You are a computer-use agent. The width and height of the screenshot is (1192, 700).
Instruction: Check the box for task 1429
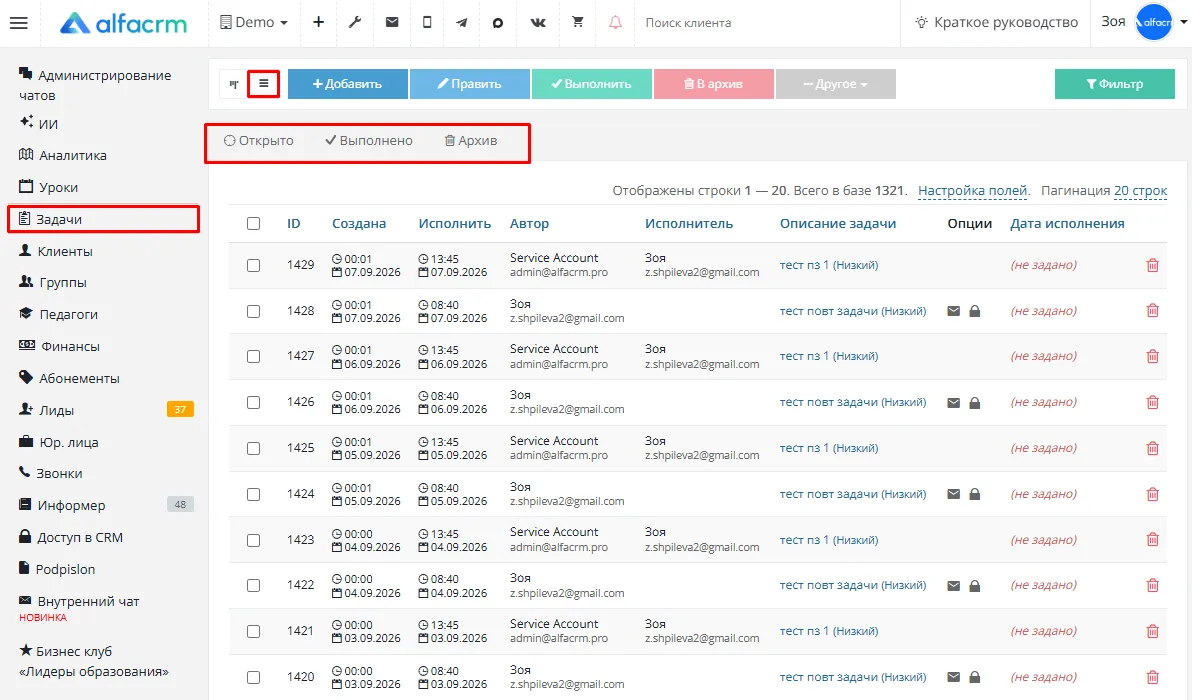(x=253, y=265)
